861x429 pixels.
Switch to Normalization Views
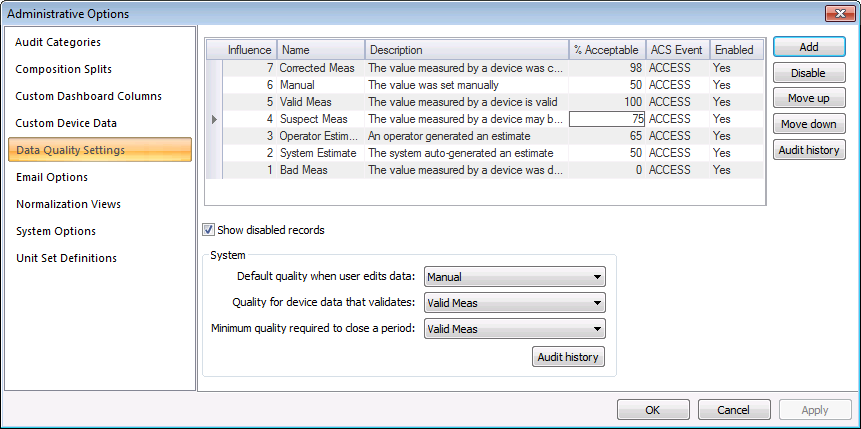[x=68, y=204]
